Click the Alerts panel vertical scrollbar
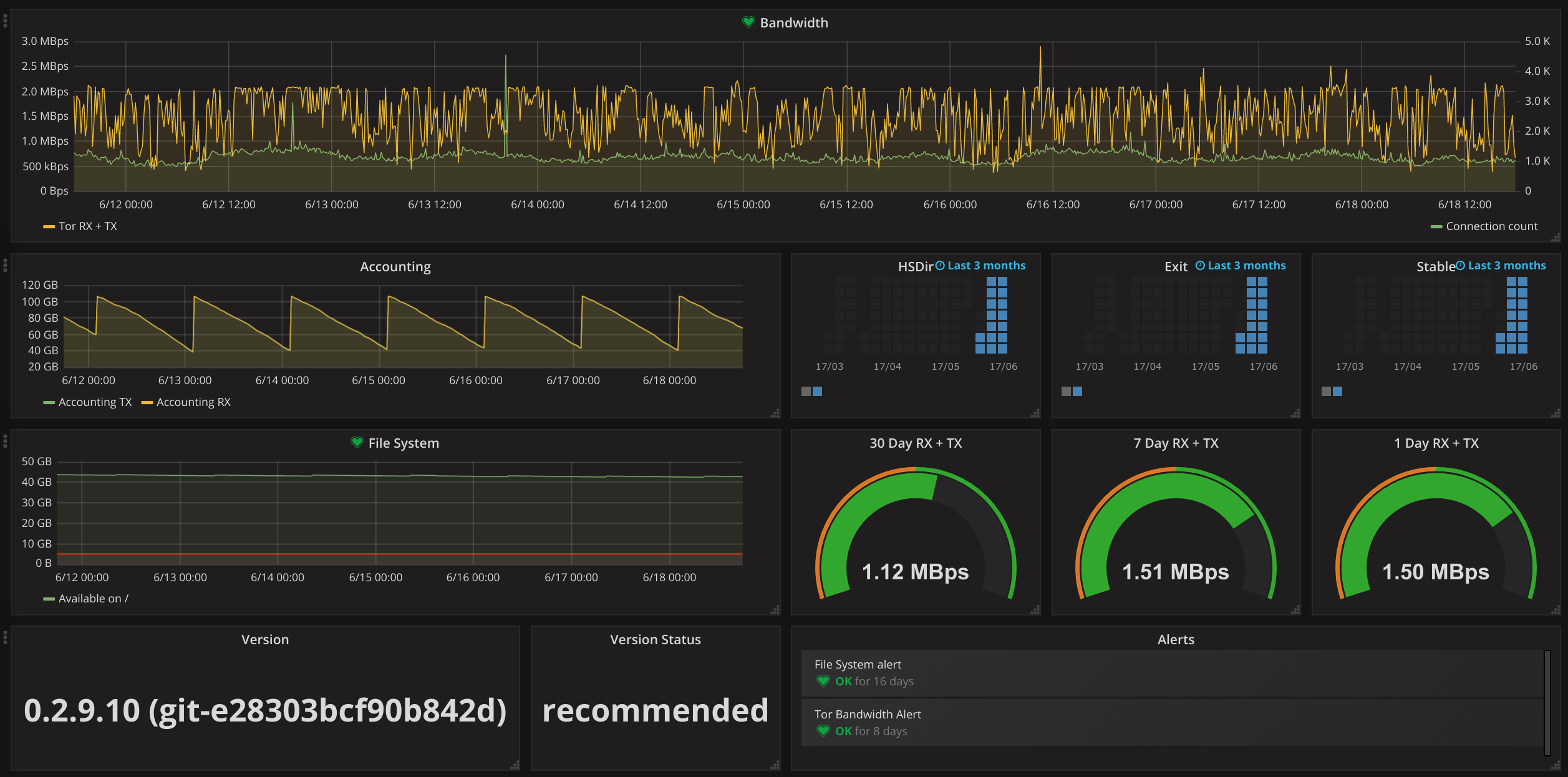Image resolution: width=1568 pixels, height=777 pixels. (x=1547, y=702)
